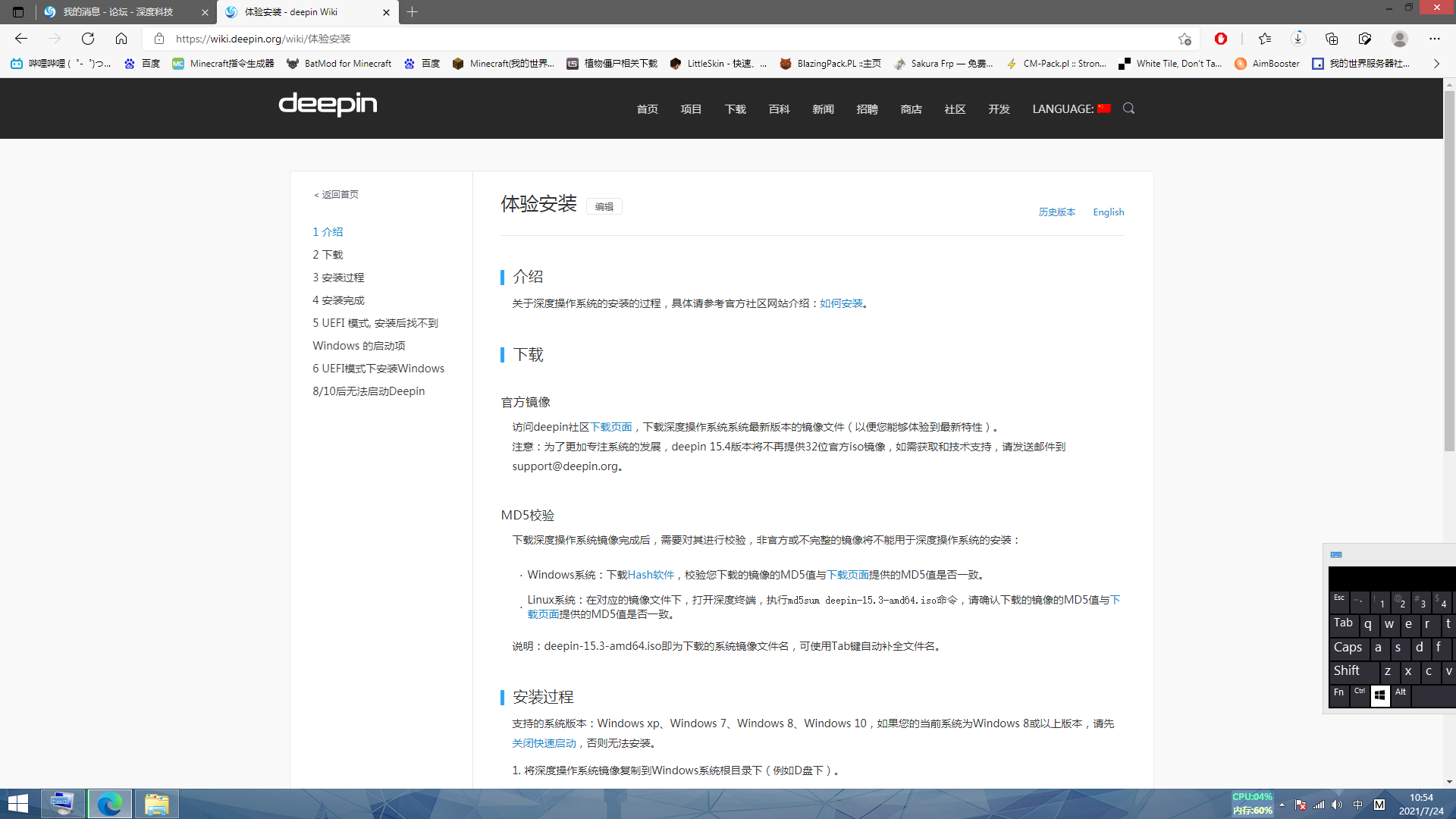Image resolution: width=1456 pixels, height=819 pixels.
Task: Refresh the page with reload icon
Action: (88, 39)
